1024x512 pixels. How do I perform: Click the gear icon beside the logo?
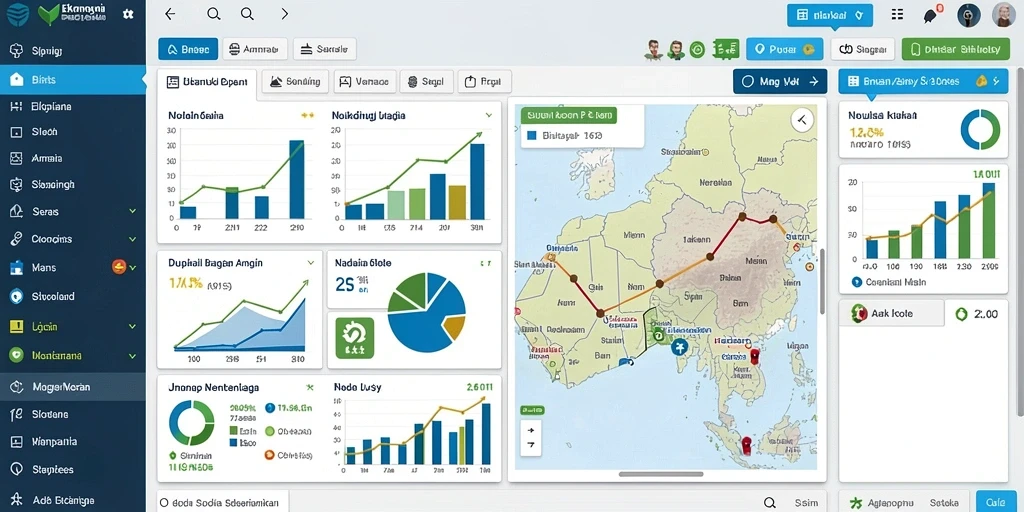click(x=128, y=14)
